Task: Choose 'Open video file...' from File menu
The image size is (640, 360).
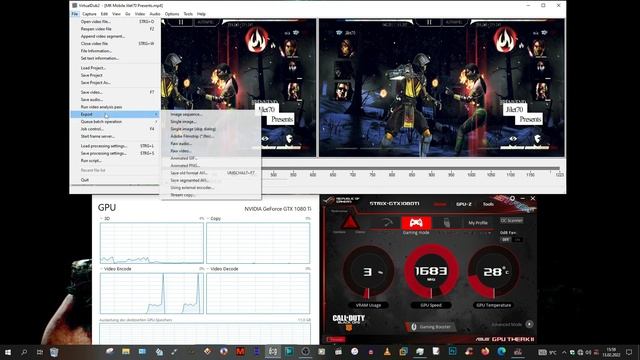Action: pyautogui.click(x=116, y=22)
